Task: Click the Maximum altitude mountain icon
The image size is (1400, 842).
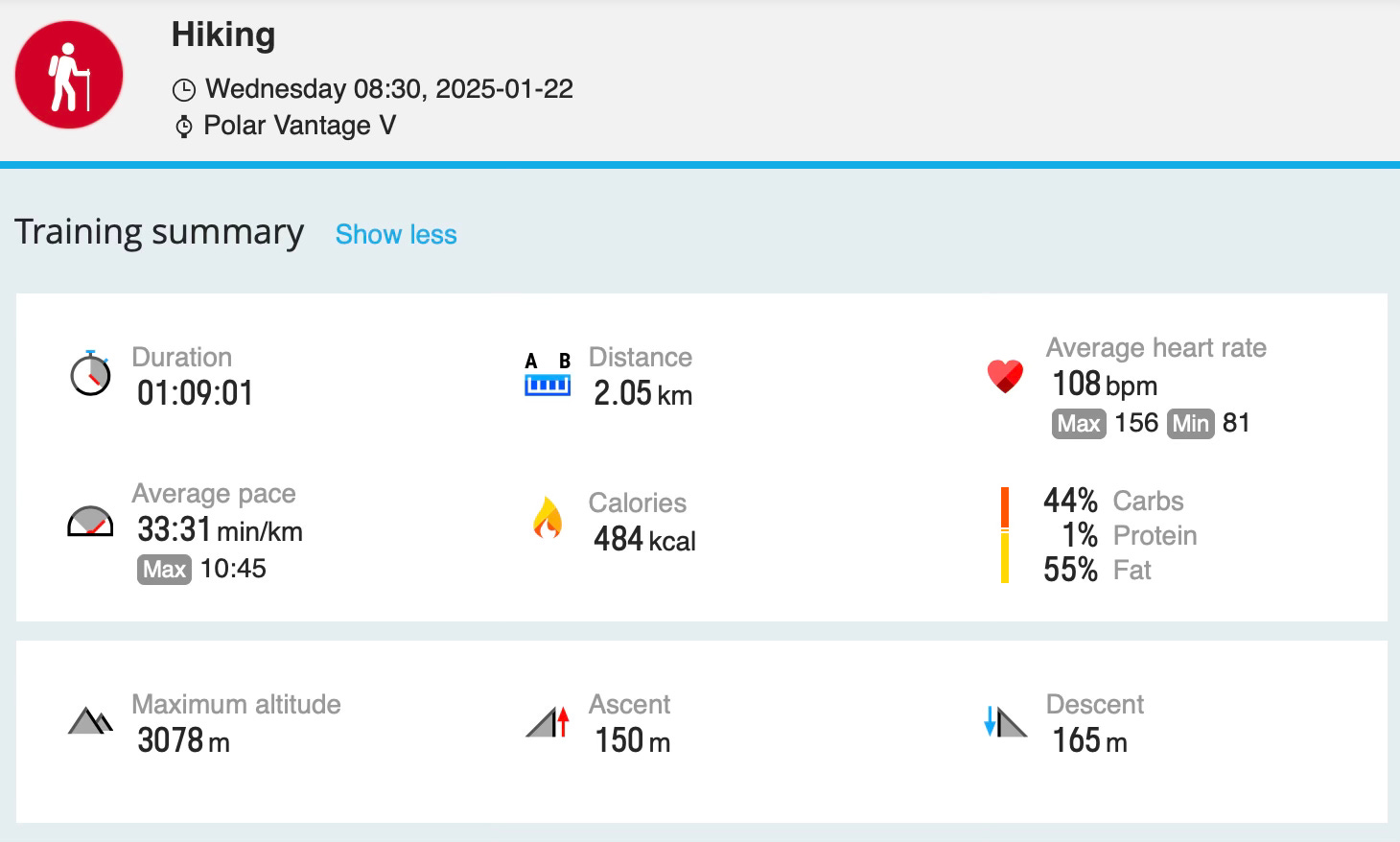Action: coord(91,721)
